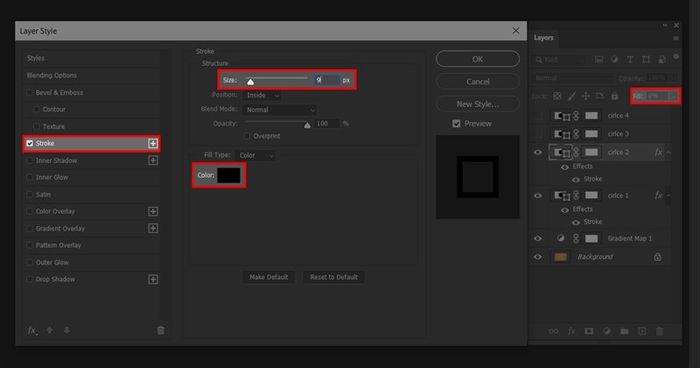Click the pixel layer filter icon
Screen dimensions: 700x368
point(599,59)
